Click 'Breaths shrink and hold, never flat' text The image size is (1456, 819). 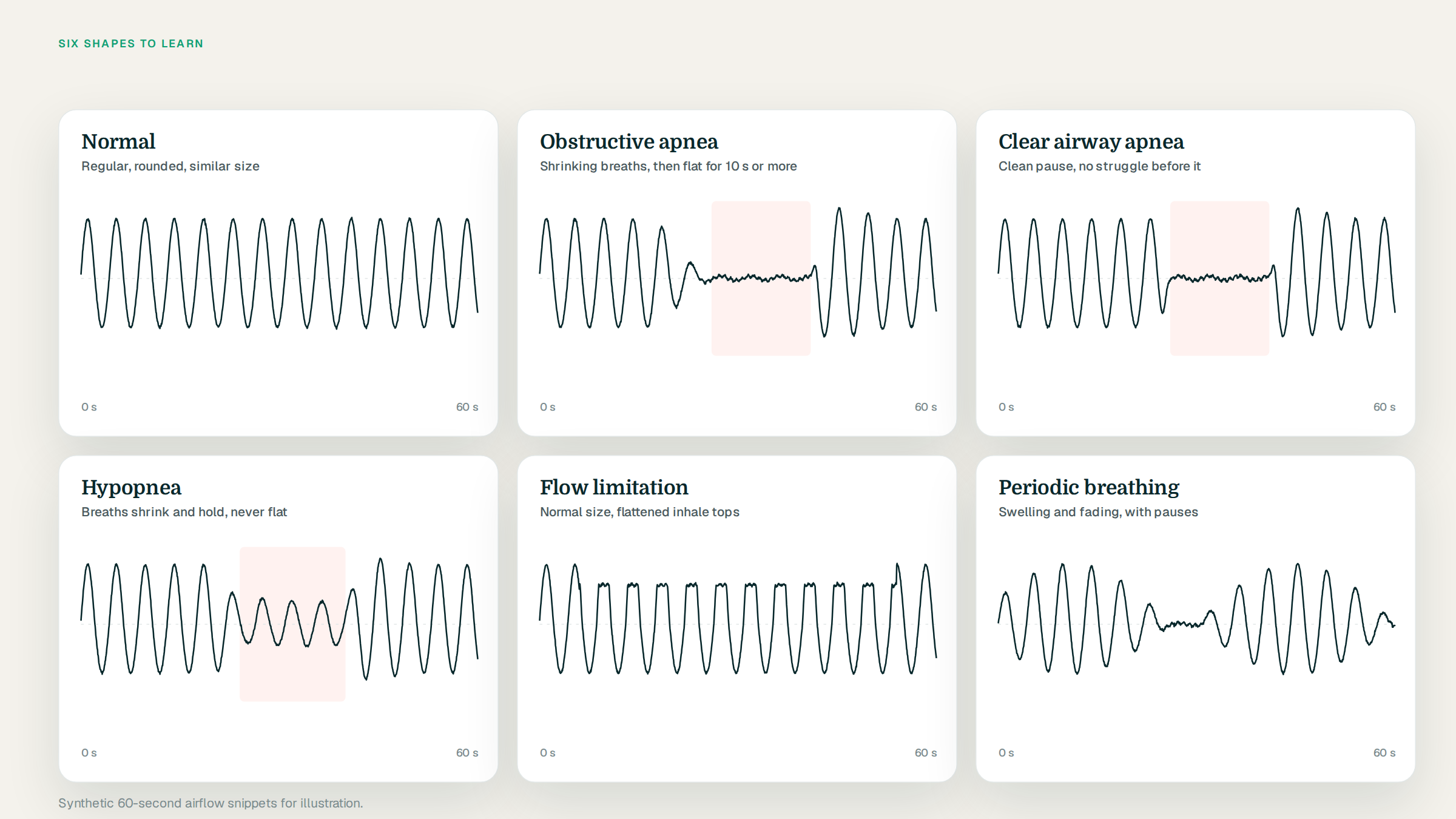(x=184, y=512)
